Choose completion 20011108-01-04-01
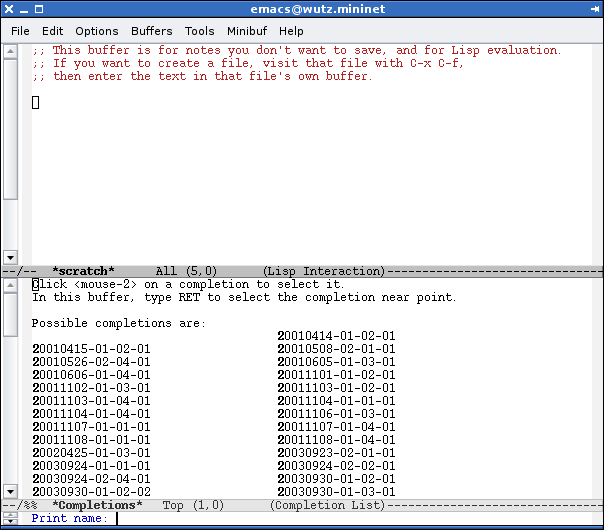604x530 pixels. point(336,440)
